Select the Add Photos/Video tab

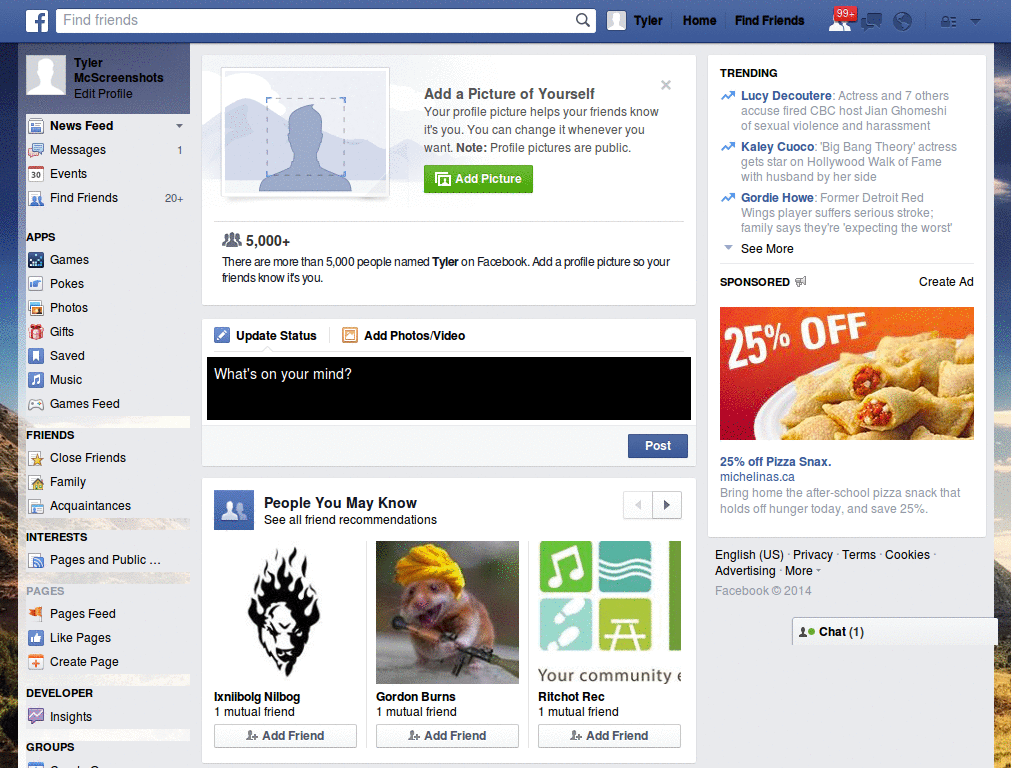point(404,336)
